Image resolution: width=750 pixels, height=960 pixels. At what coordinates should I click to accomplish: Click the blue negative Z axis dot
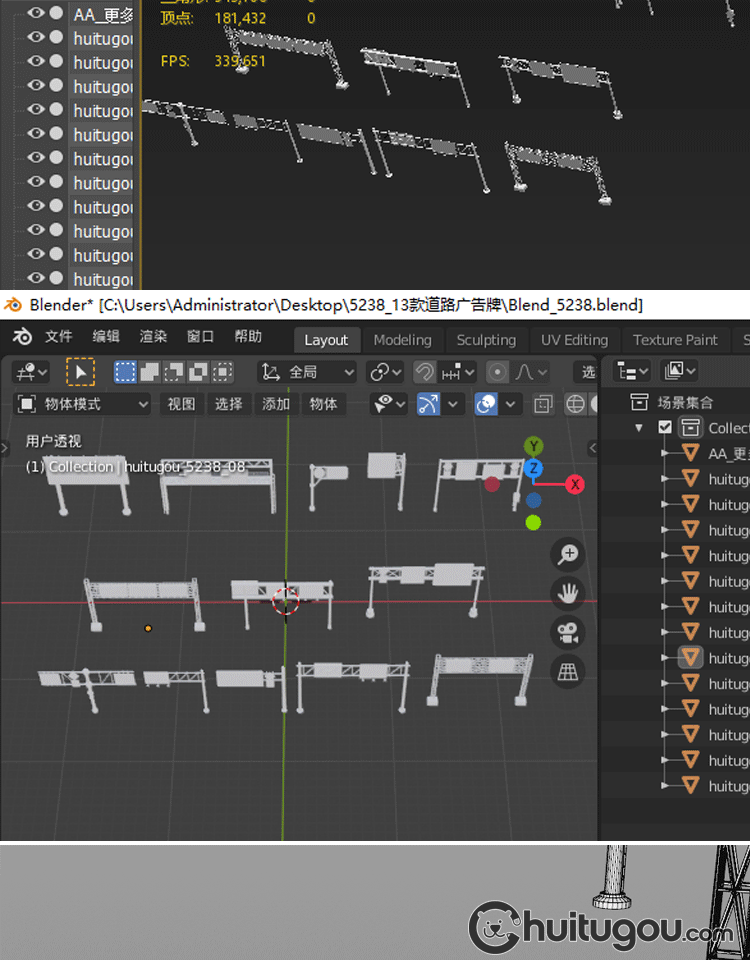pos(533,500)
